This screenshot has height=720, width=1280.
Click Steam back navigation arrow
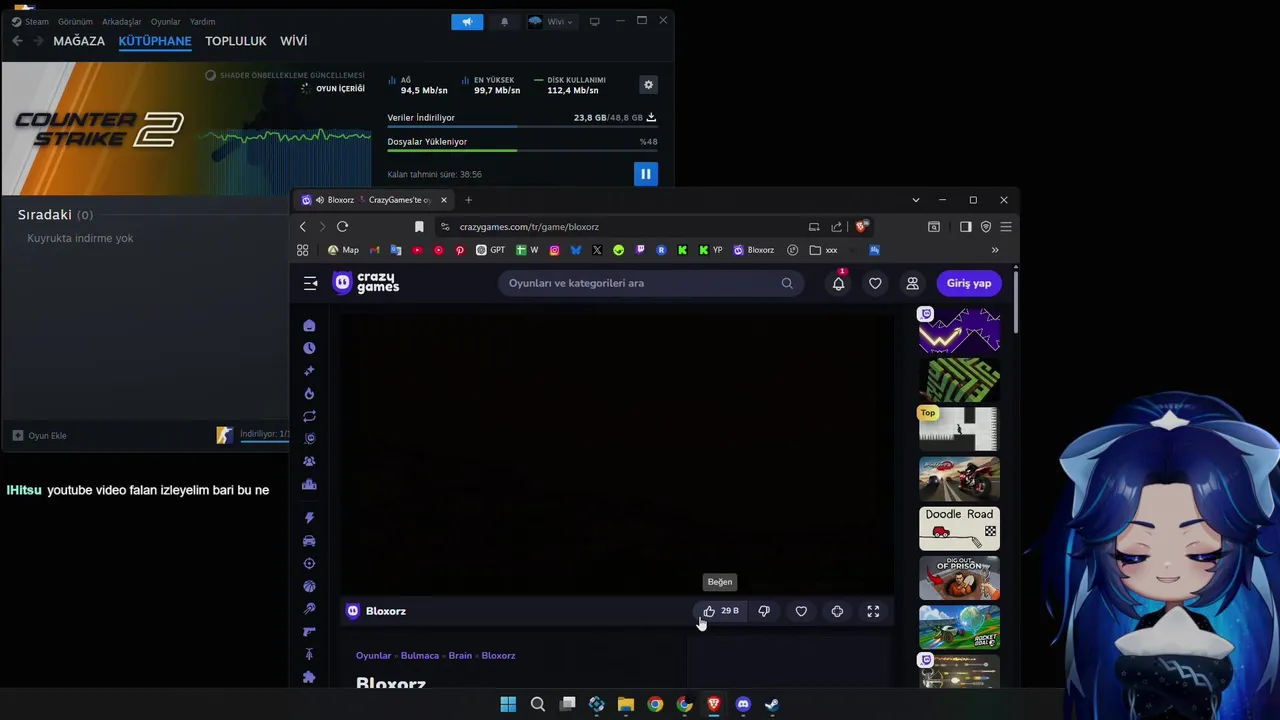pyautogui.click(x=17, y=41)
